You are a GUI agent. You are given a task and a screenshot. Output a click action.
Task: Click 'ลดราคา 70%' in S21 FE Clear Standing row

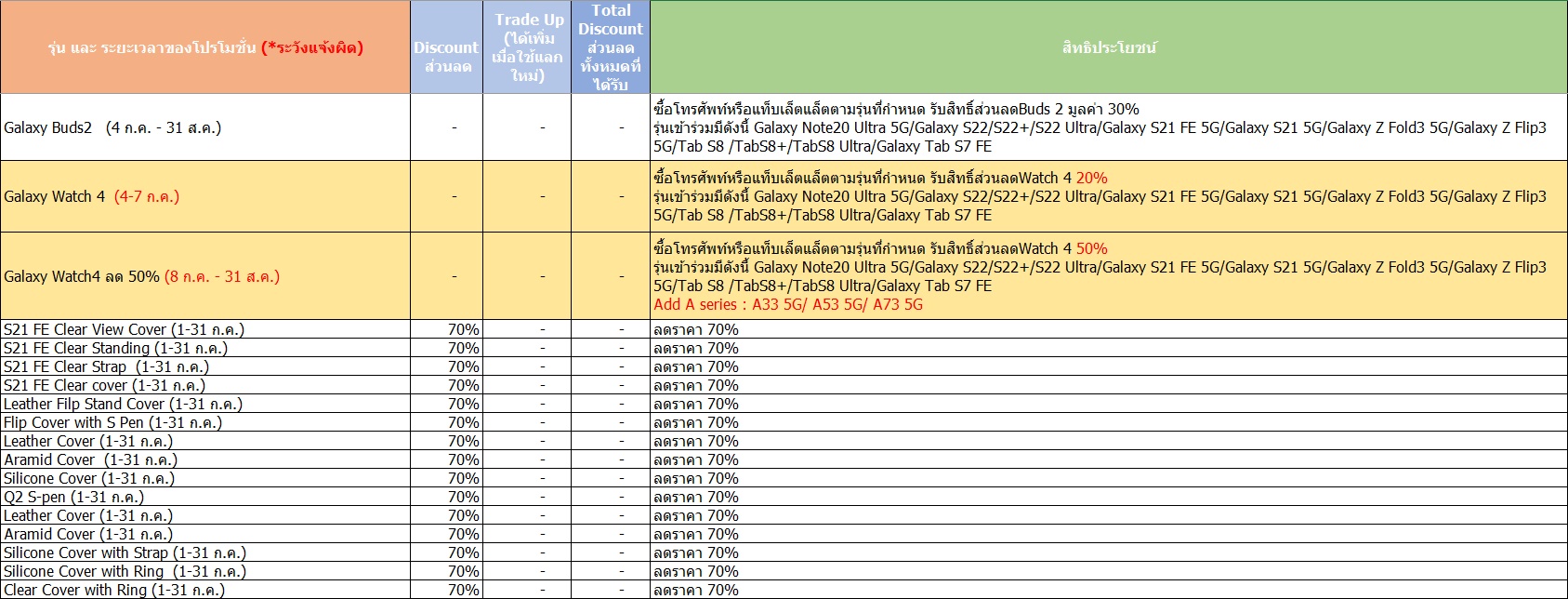click(x=1109, y=348)
